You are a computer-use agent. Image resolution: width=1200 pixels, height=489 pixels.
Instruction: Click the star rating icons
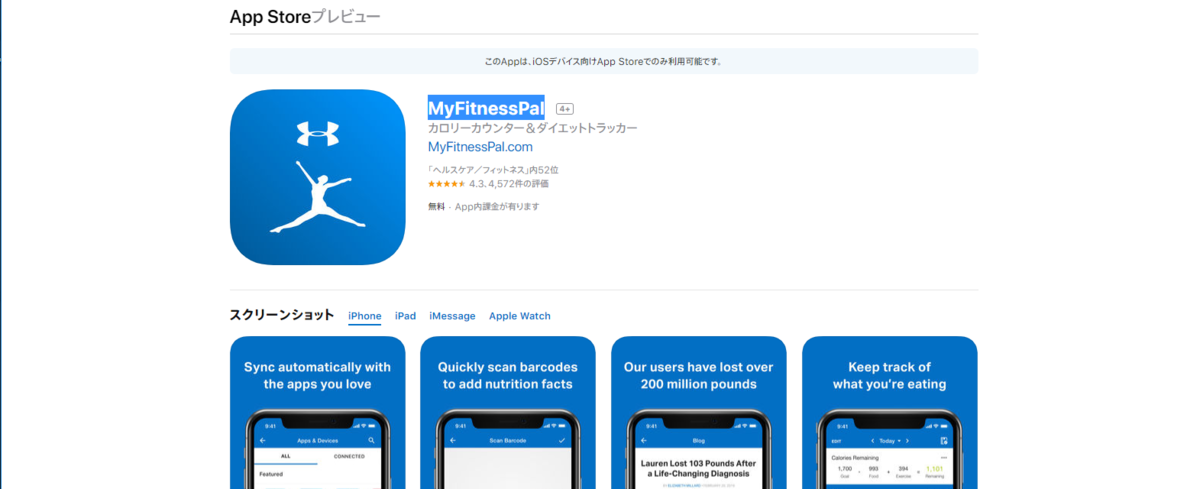pyautogui.click(x=446, y=184)
